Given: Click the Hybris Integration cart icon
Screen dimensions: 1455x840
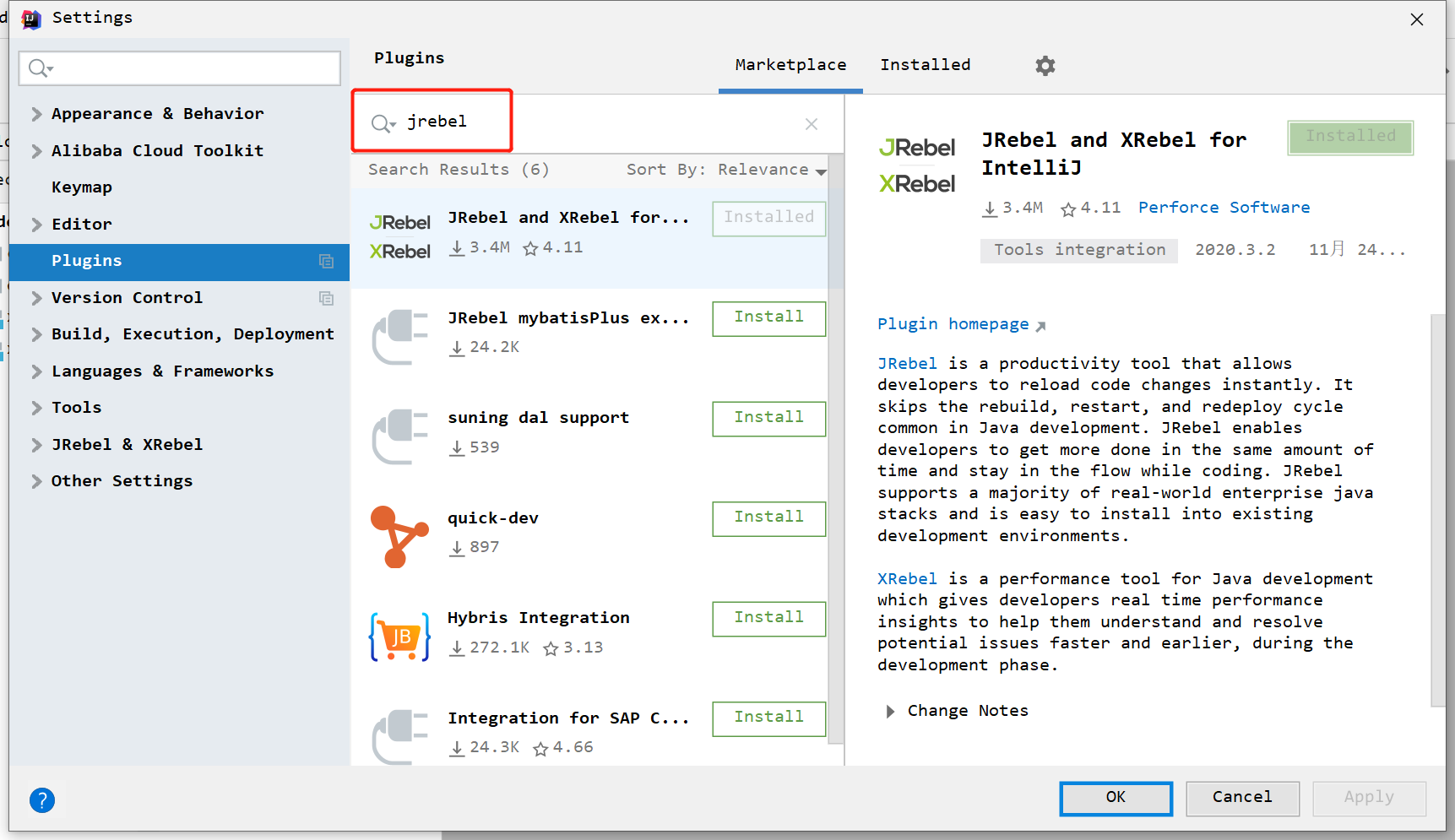Looking at the screenshot, I should (x=399, y=637).
